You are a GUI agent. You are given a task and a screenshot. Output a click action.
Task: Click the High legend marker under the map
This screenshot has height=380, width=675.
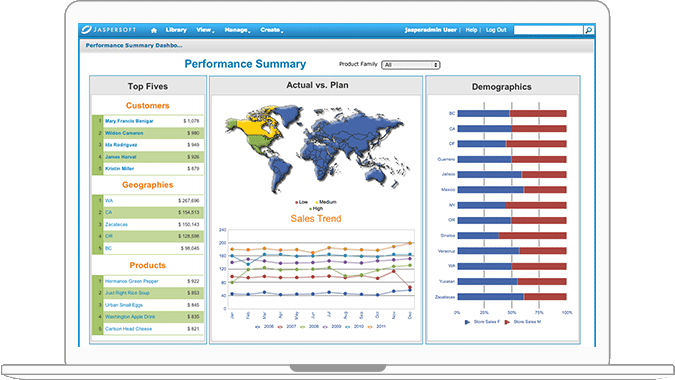point(310,209)
